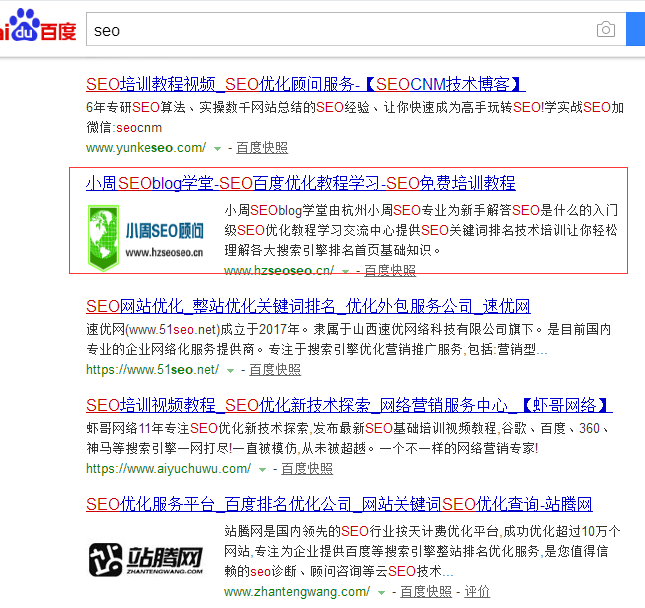Open SEOCNM技术博客 result title

click(306, 84)
